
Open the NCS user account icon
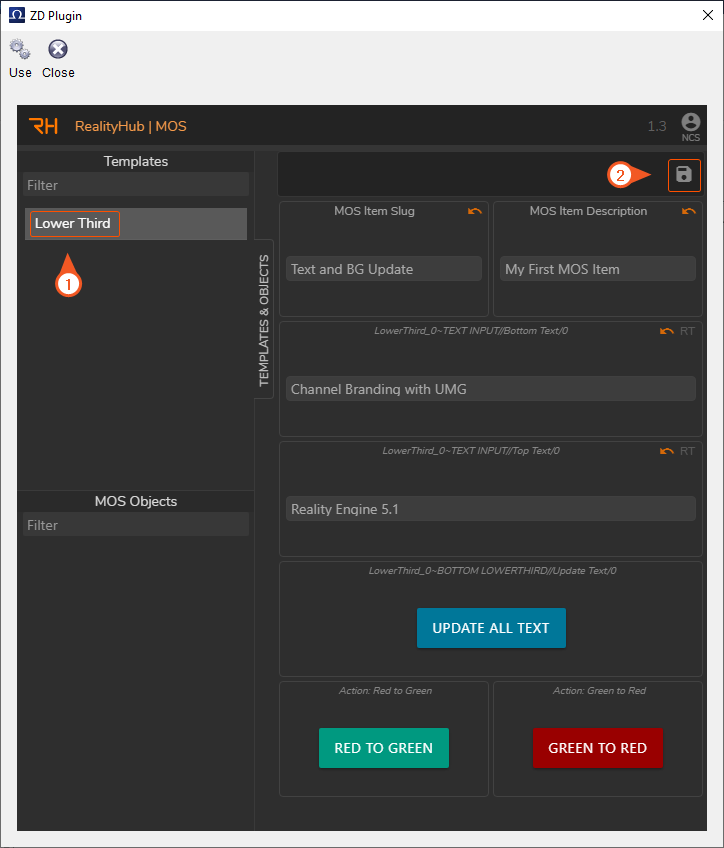click(690, 122)
